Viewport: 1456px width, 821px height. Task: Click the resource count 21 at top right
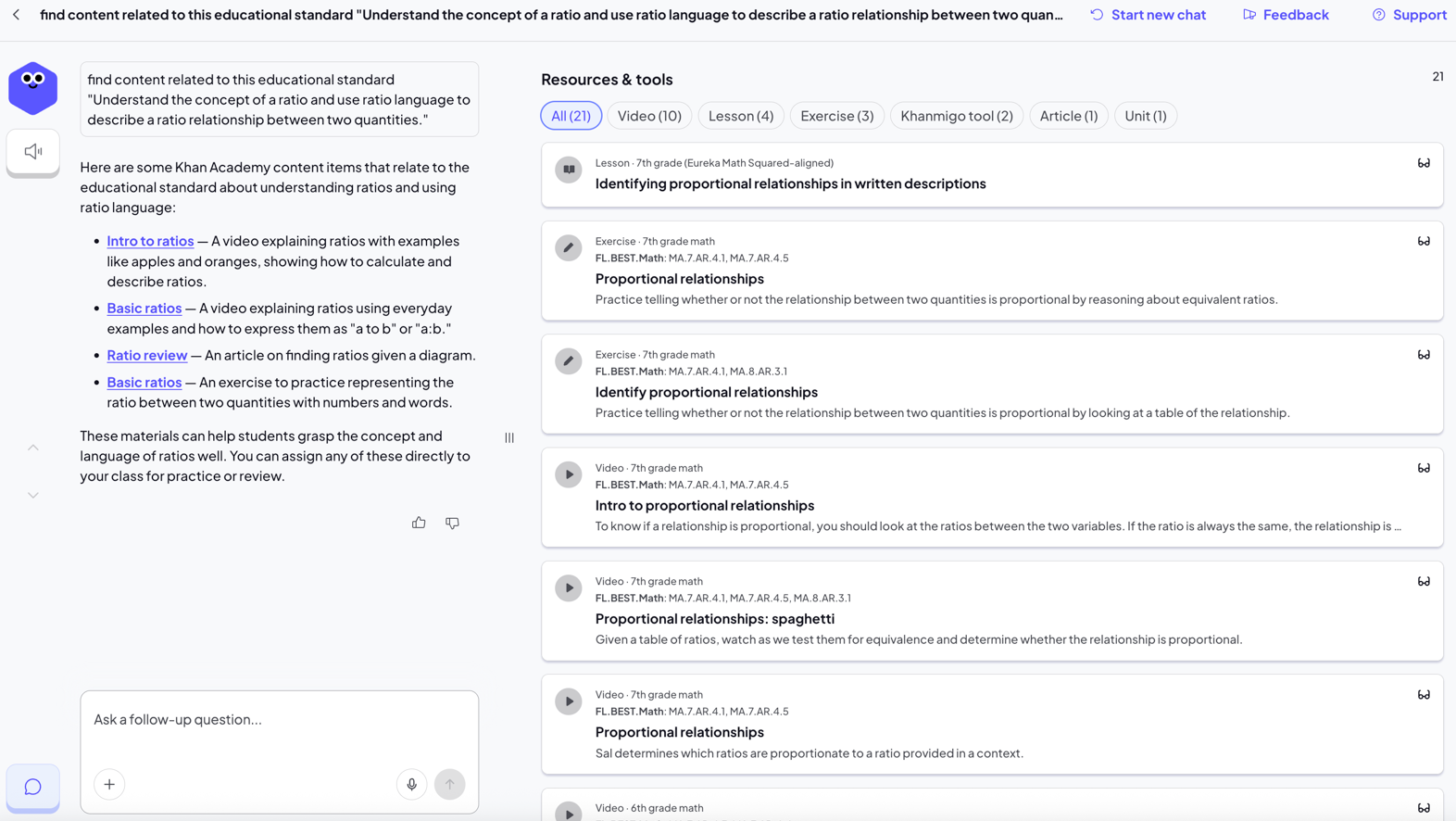1437,77
